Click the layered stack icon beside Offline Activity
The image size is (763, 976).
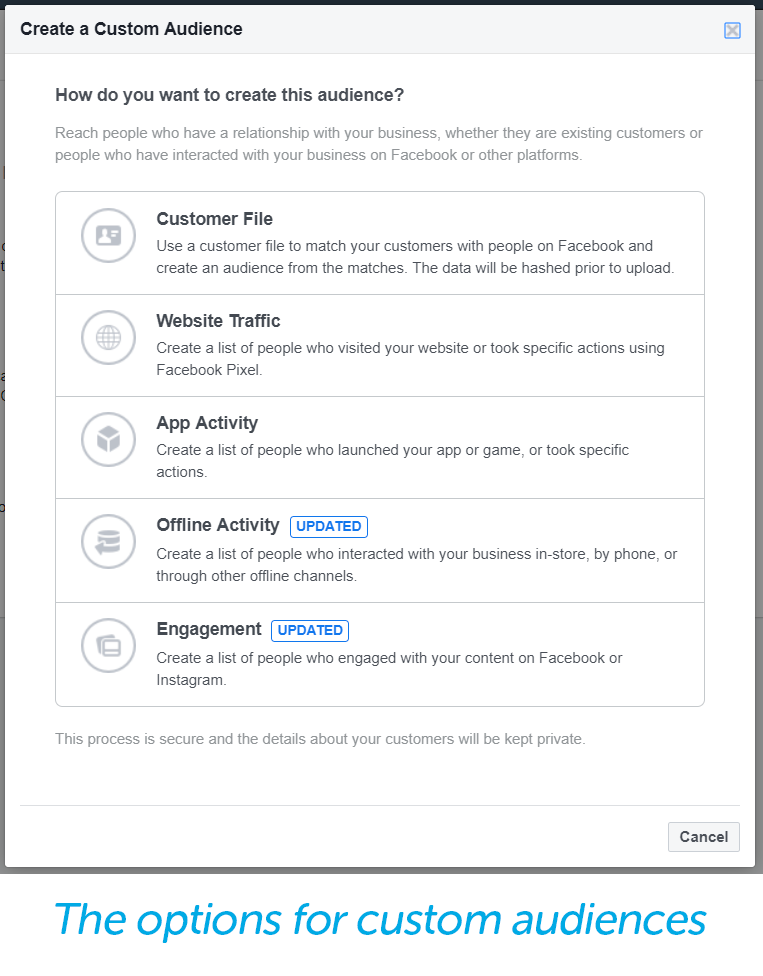point(108,541)
